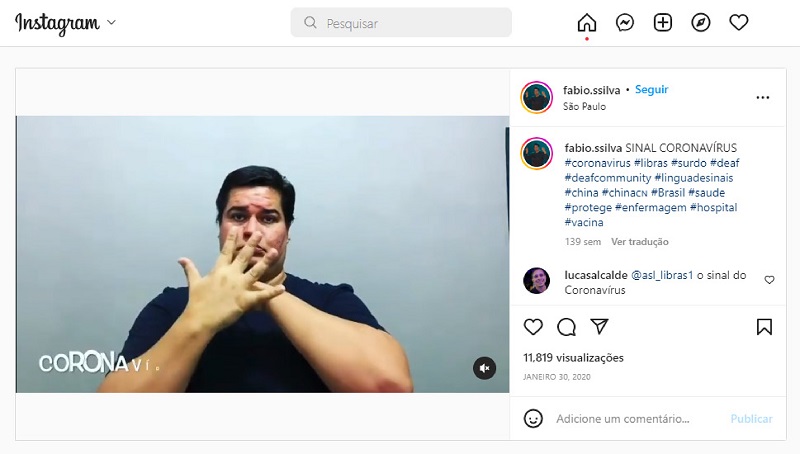Click the Ver tradução link
This screenshot has width=800, height=454.
pos(640,242)
